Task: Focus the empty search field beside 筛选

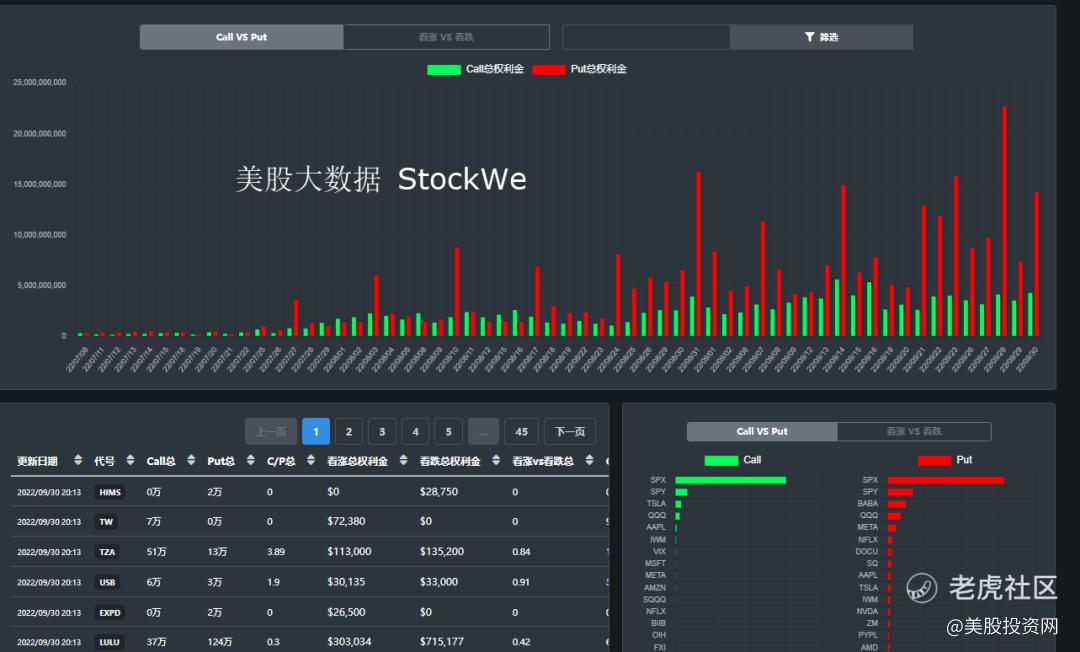Action: click(x=646, y=37)
